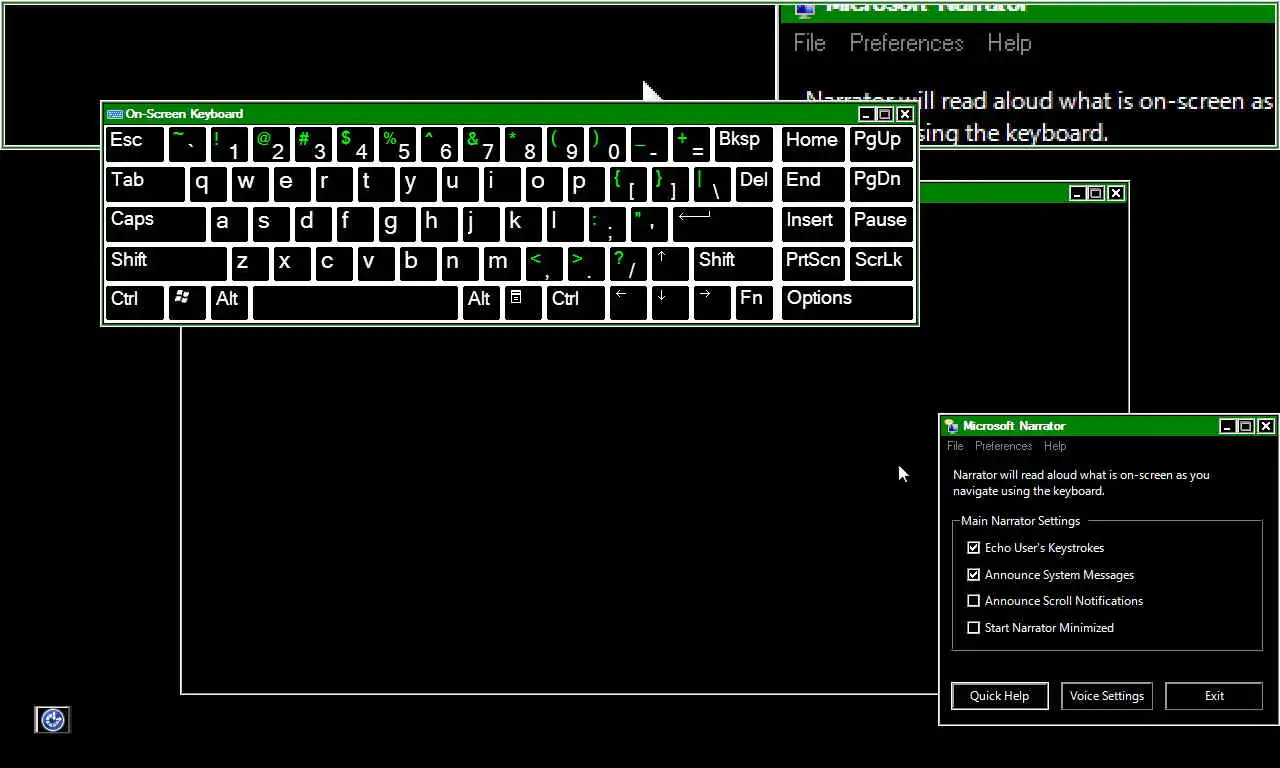The image size is (1280, 768).
Task: Click the PgUp key
Action: click(881, 144)
